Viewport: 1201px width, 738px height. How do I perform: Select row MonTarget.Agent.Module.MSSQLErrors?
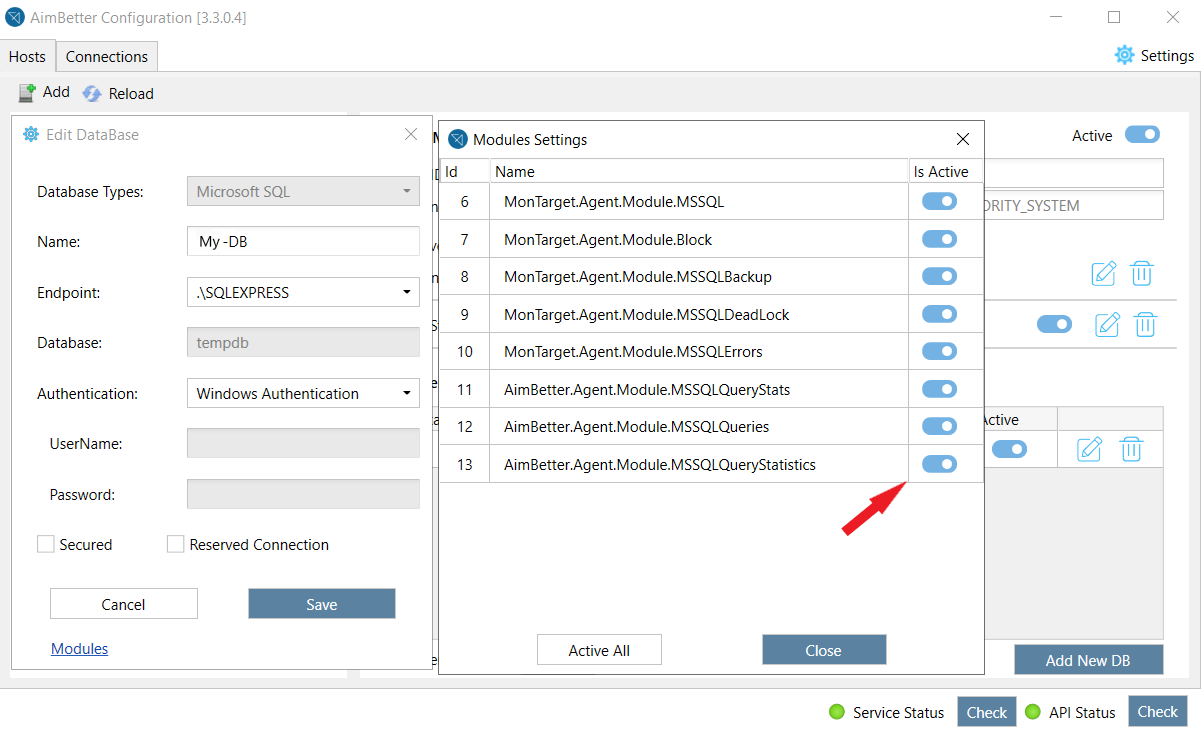[x=711, y=351]
